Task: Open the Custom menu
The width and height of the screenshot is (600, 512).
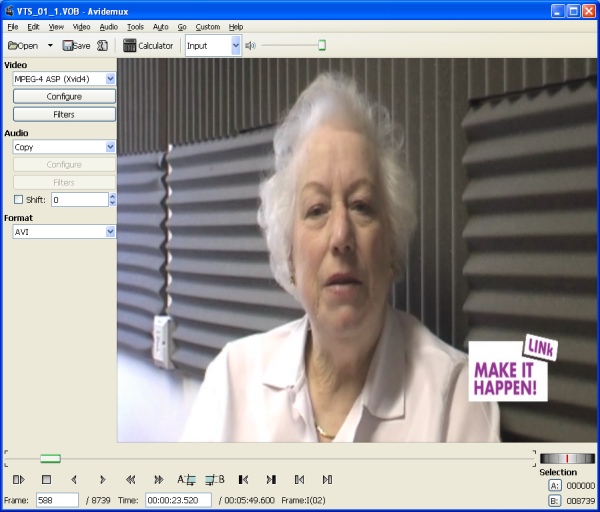Action: click(x=208, y=27)
